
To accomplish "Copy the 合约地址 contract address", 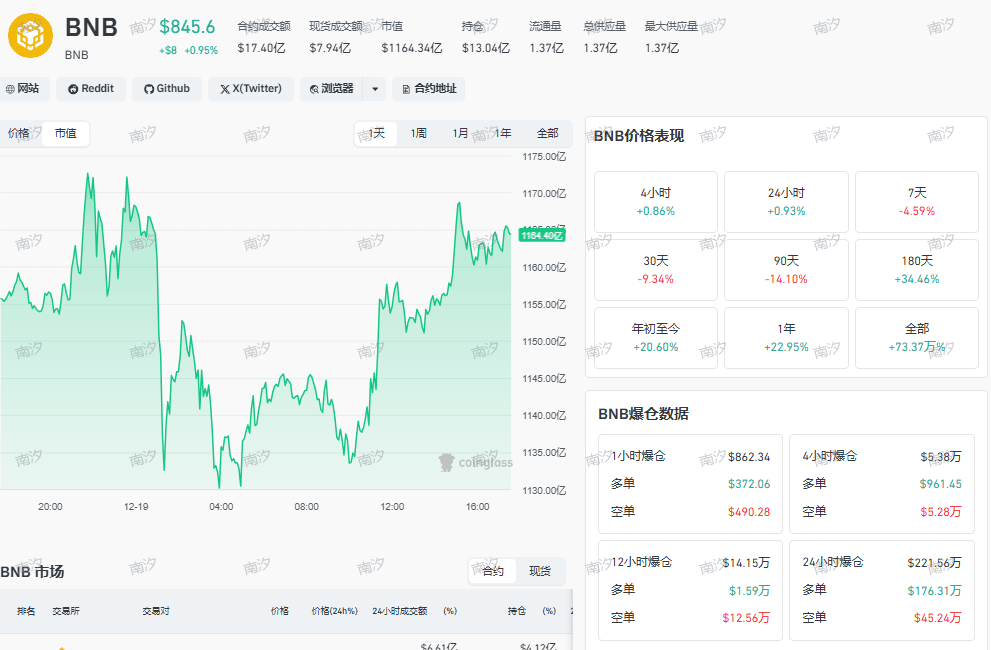I will 429,89.
